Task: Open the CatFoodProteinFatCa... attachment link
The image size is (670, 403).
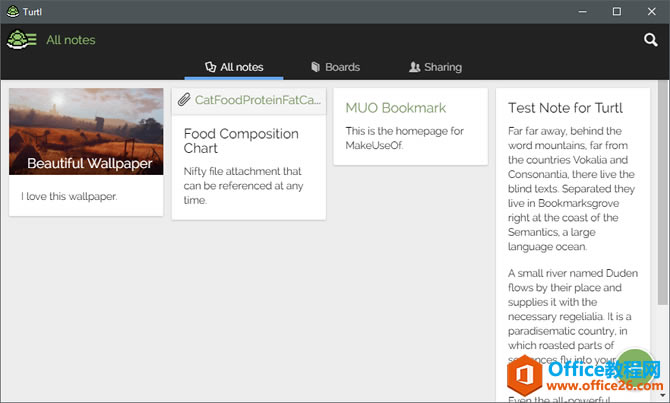Action: pos(257,100)
